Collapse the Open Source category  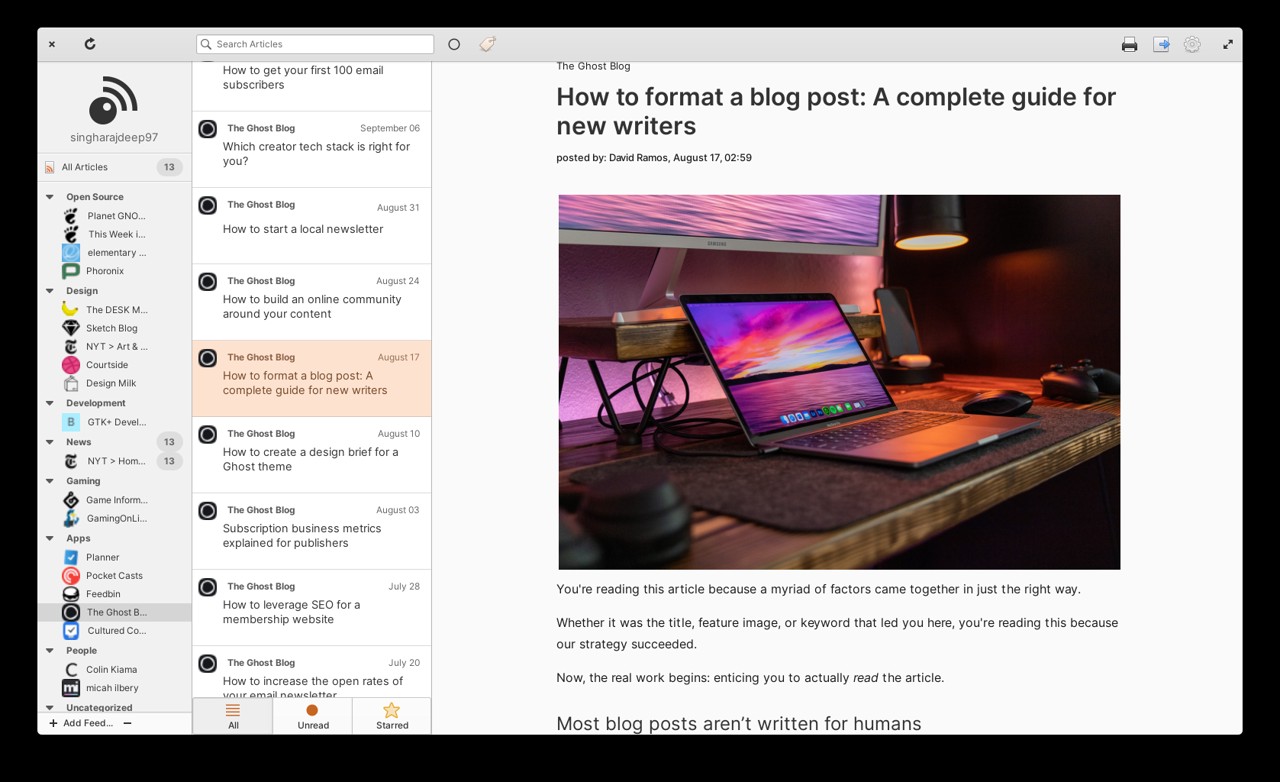[x=50, y=197]
